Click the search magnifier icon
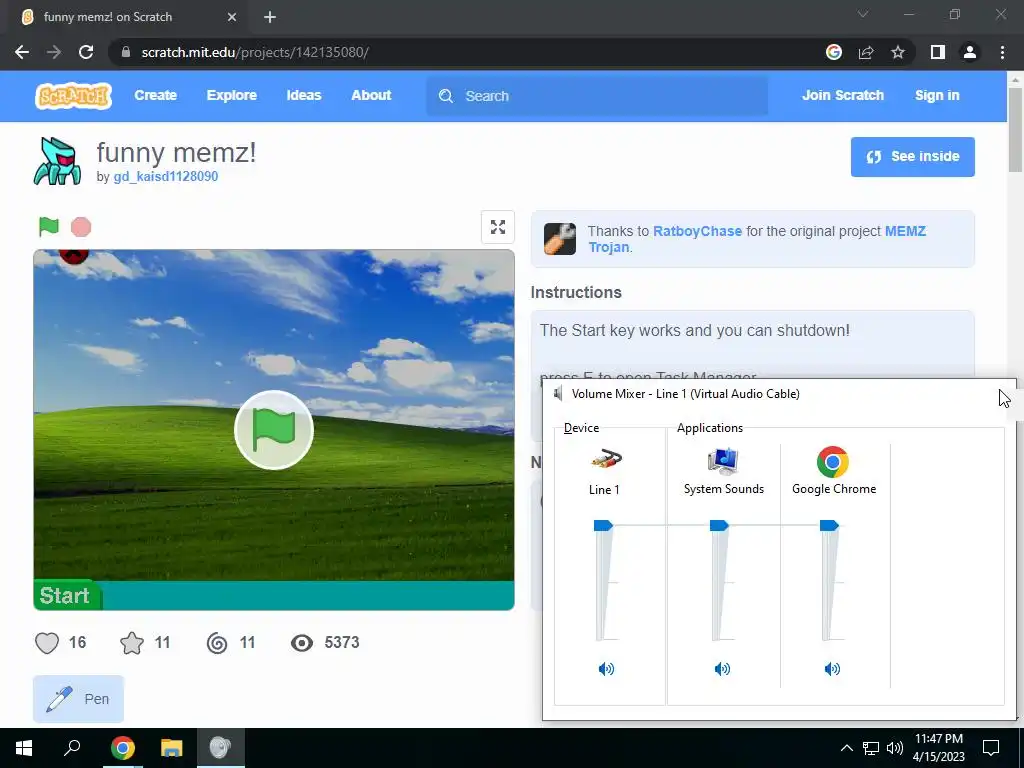The height and width of the screenshot is (768, 1024). (x=446, y=96)
